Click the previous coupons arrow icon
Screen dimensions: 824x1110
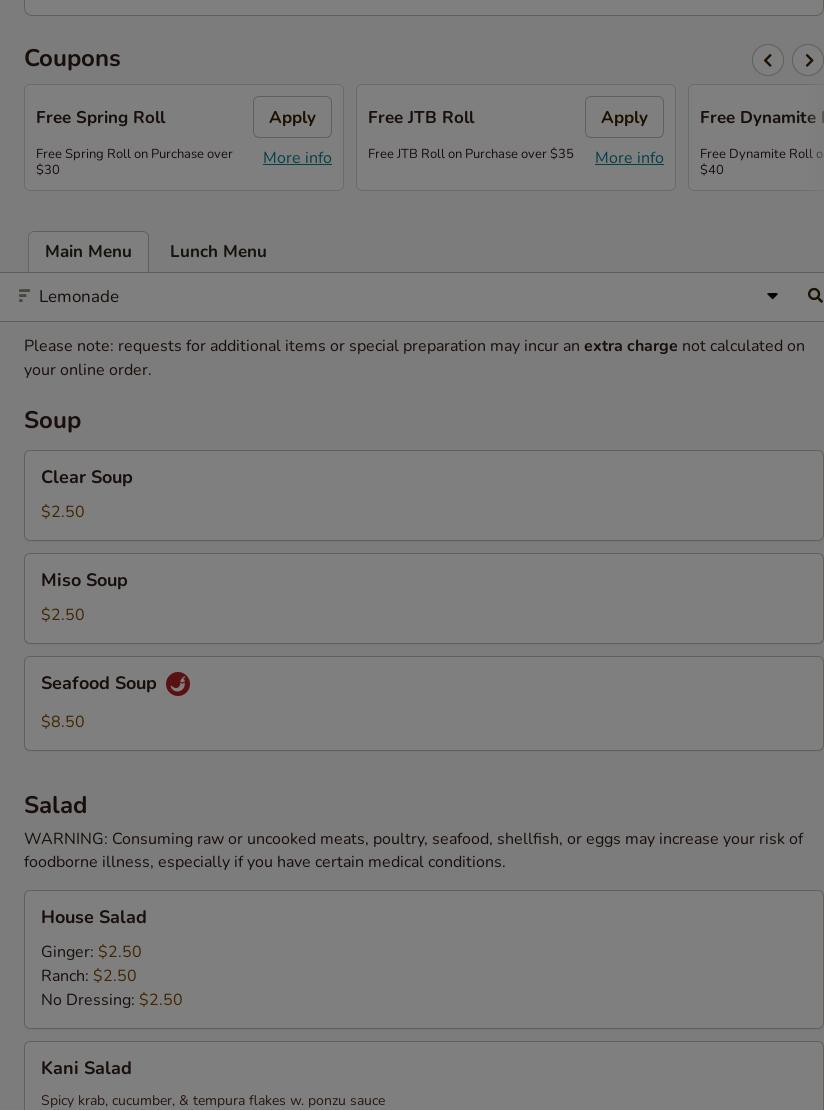(767, 60)
